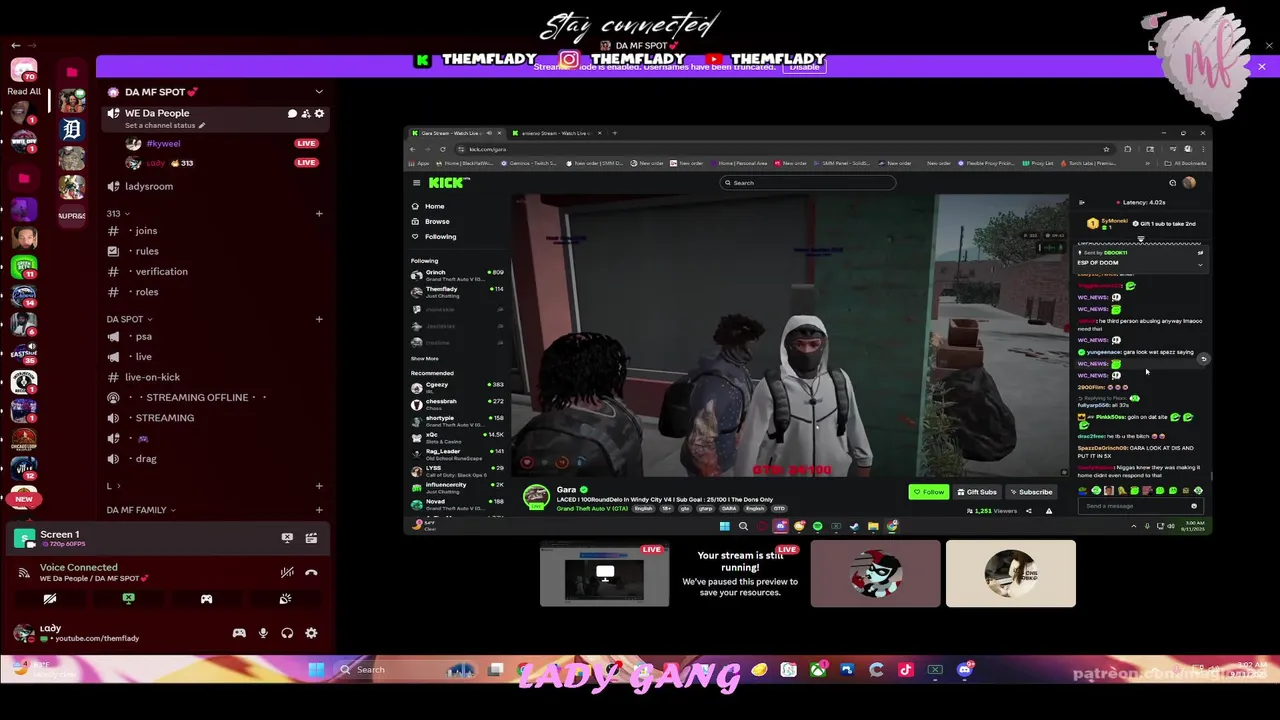Collapse Kick chat panel arrow
This screenshot has width=1280, height=720.
point(1081,202)
